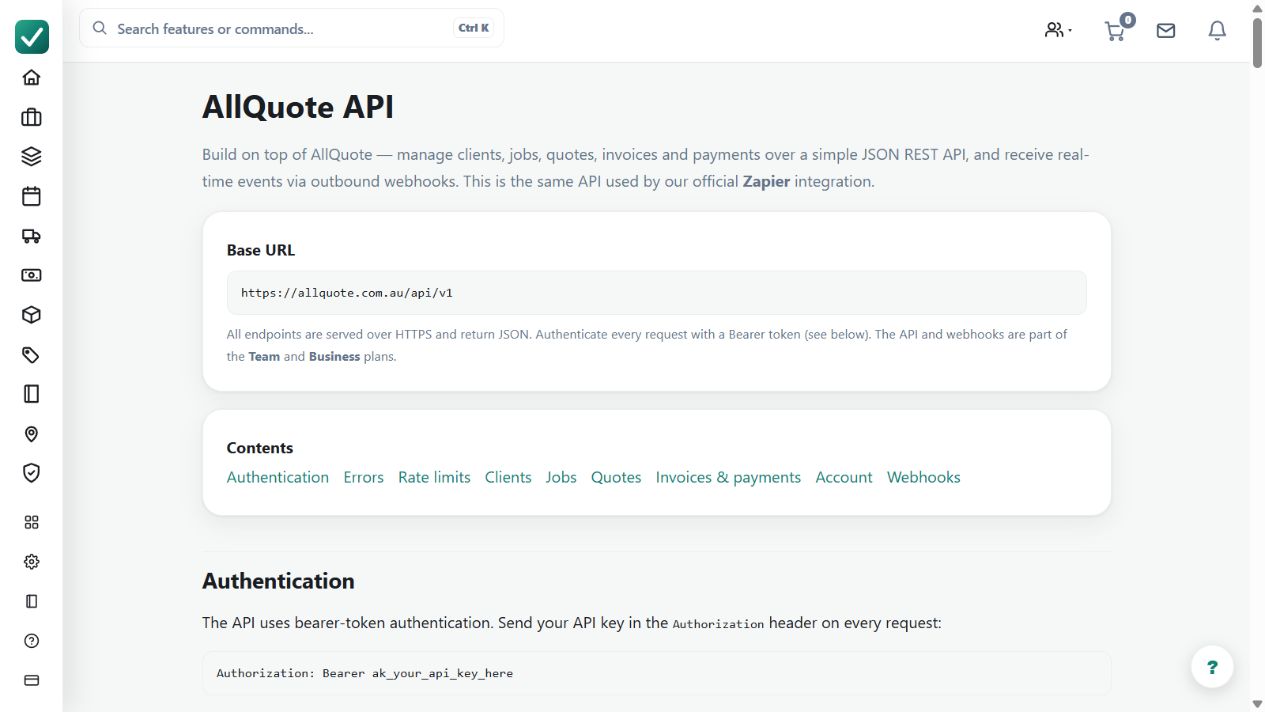Open the briefcase icon in sidebar
Image resolution: width=1265 pixels, height=712 pixels.
31,117
